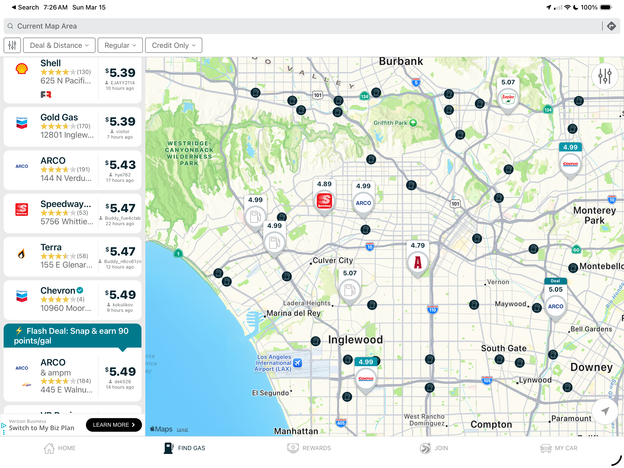
Task: Open the Join tab
Action: [434, 448]
